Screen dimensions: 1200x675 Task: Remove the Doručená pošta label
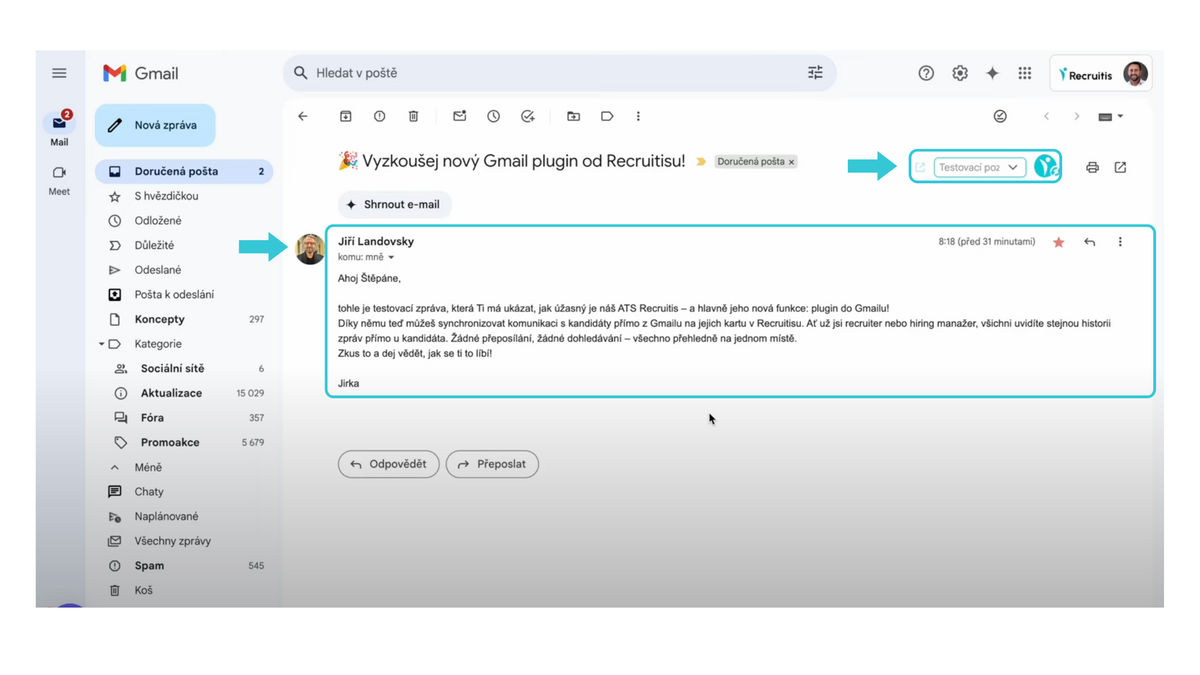tap(791, 162)
